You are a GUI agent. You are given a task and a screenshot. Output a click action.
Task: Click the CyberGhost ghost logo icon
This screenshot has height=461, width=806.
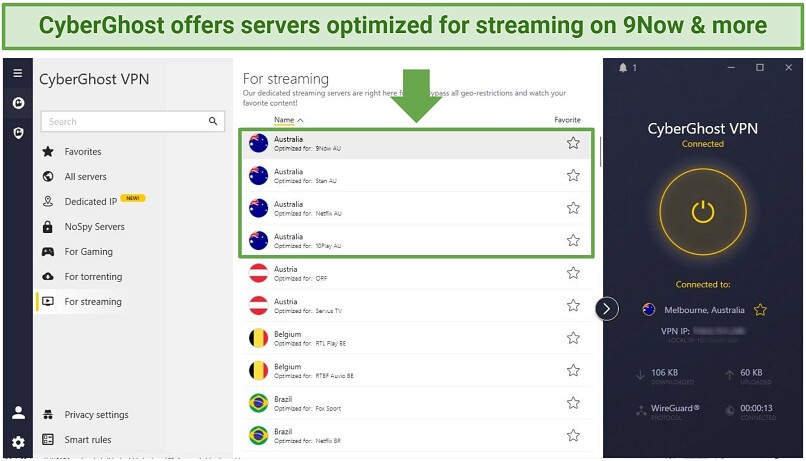point(19,103)
